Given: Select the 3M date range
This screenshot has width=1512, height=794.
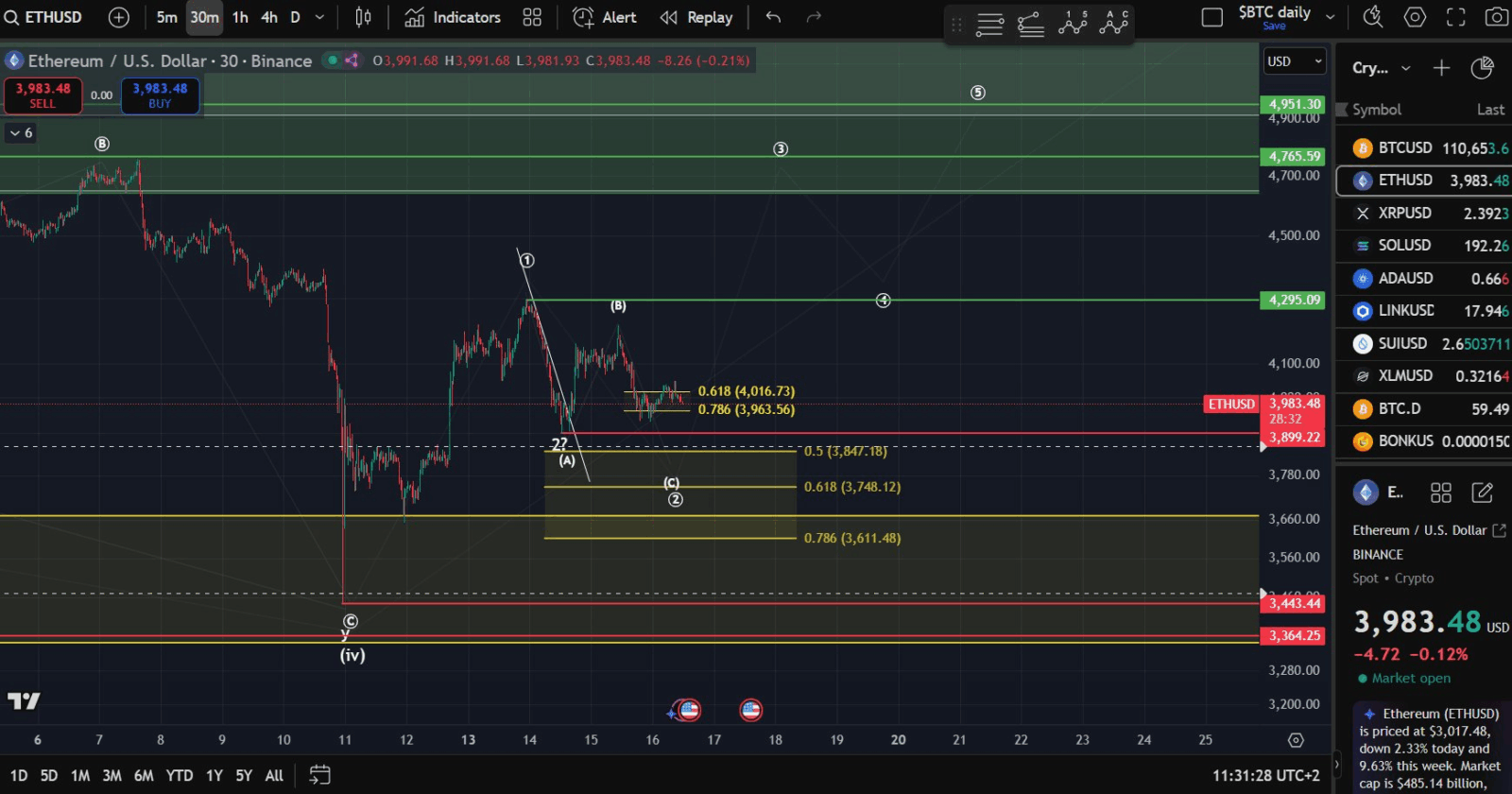Looking at the screenshot, I should [112, 775].
